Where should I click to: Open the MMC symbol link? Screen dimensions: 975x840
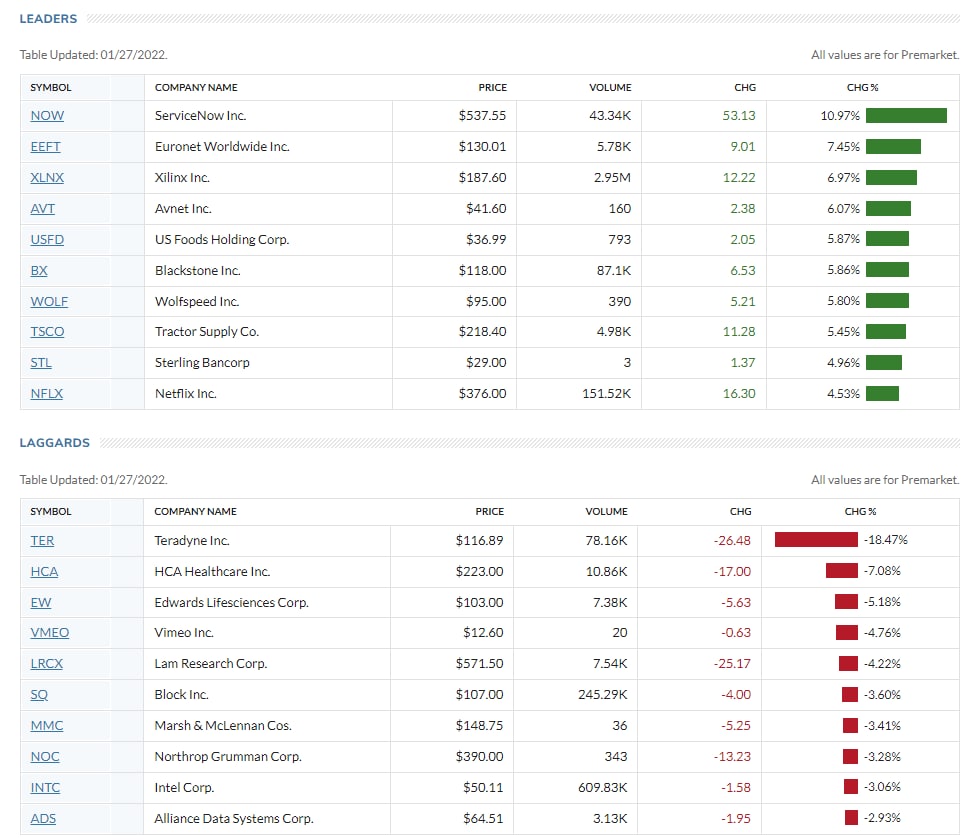click(47, 726)
